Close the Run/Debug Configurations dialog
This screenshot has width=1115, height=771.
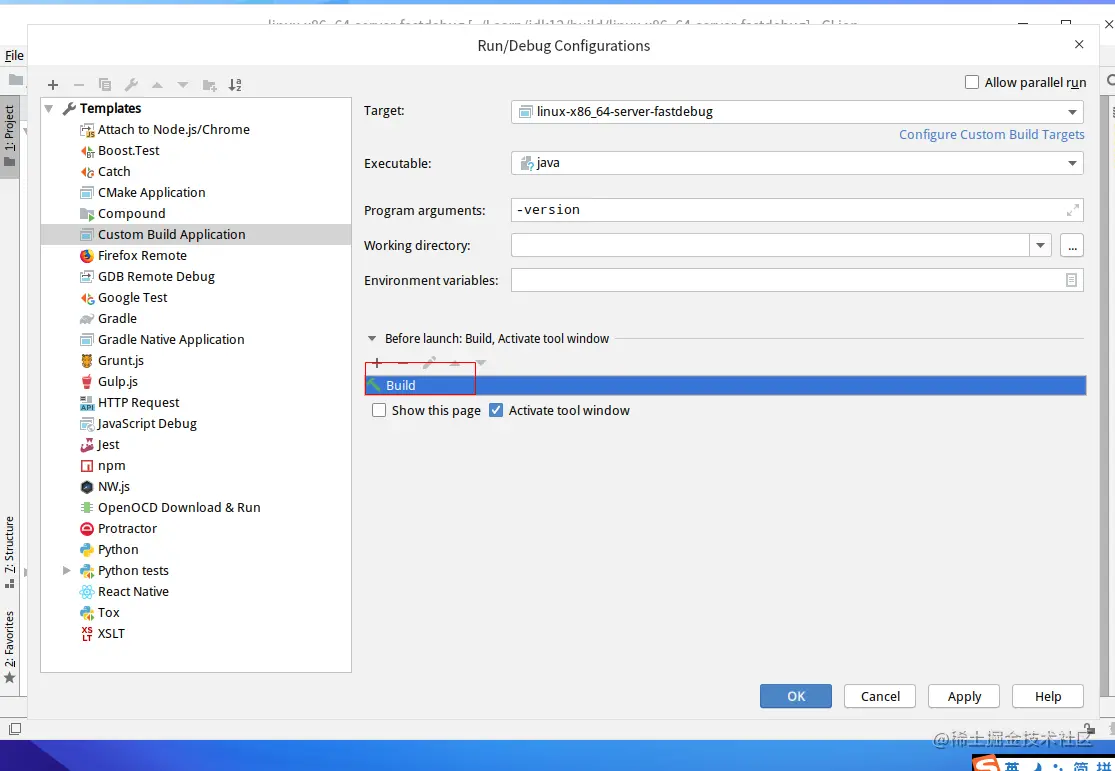(x=1079, y=44)
